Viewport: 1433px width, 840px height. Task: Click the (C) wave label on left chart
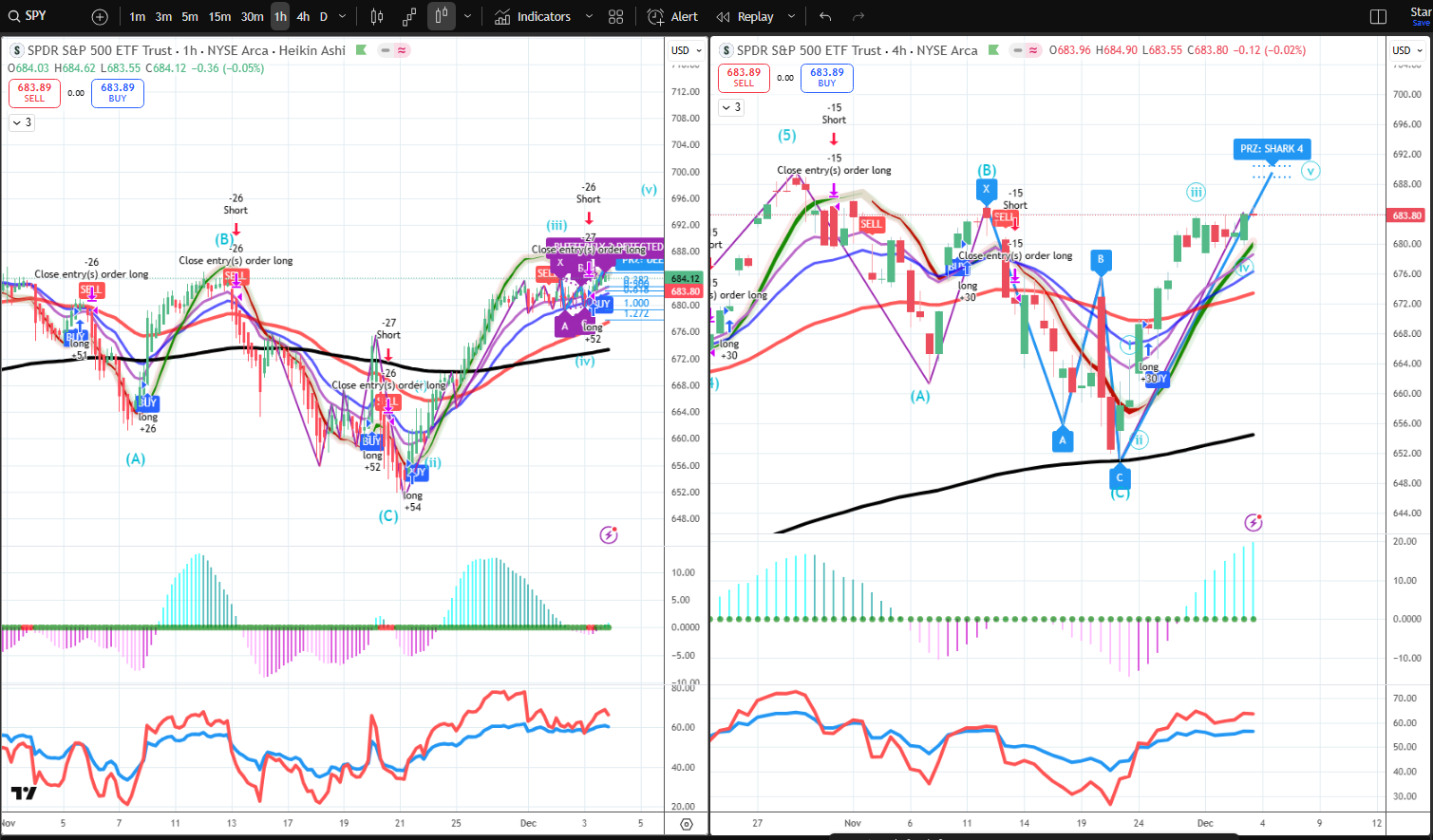click(388, 516)
